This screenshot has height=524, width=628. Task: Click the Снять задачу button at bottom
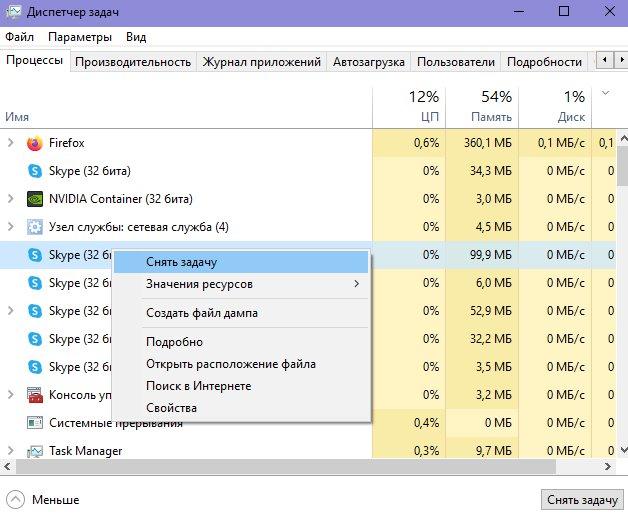582,500
